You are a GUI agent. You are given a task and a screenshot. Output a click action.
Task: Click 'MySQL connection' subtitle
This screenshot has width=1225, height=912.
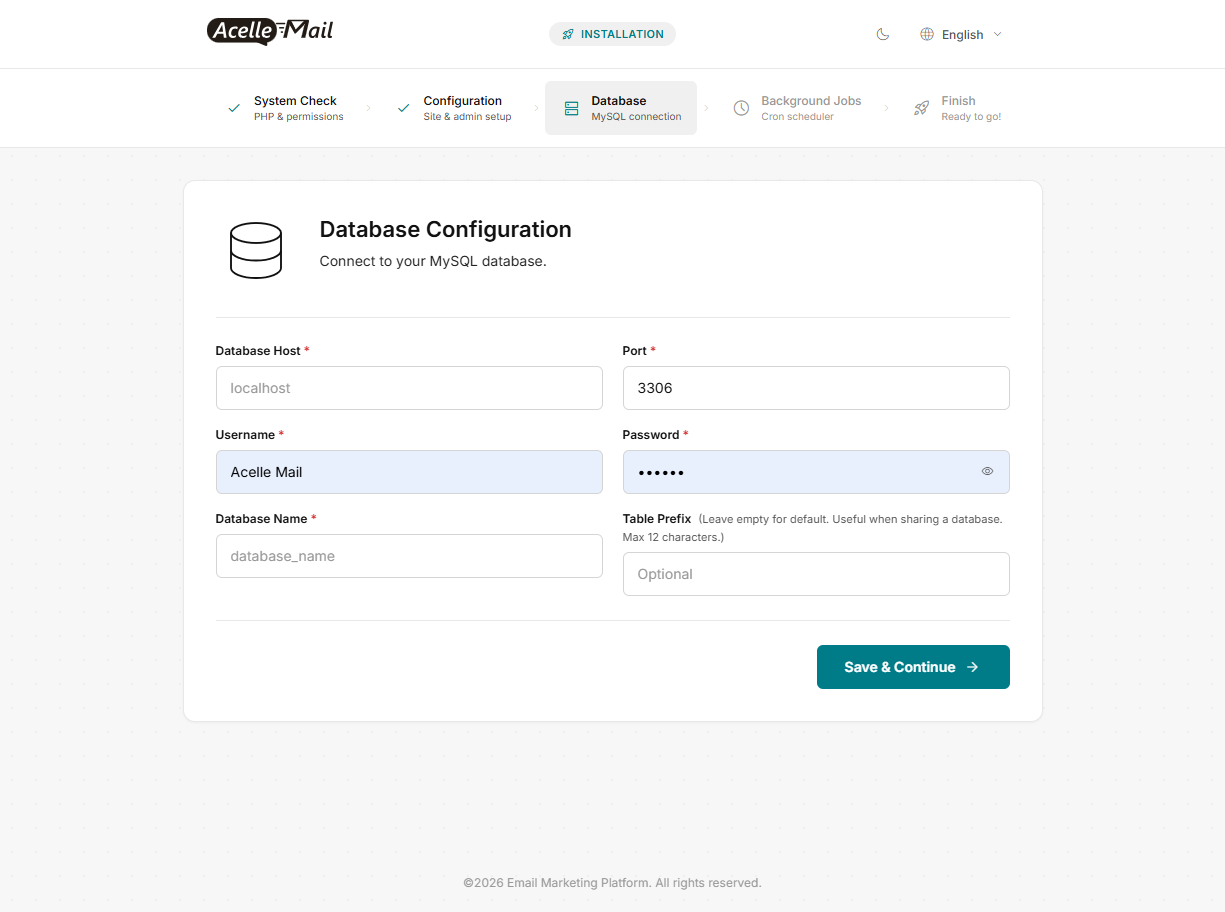[636, 117]
